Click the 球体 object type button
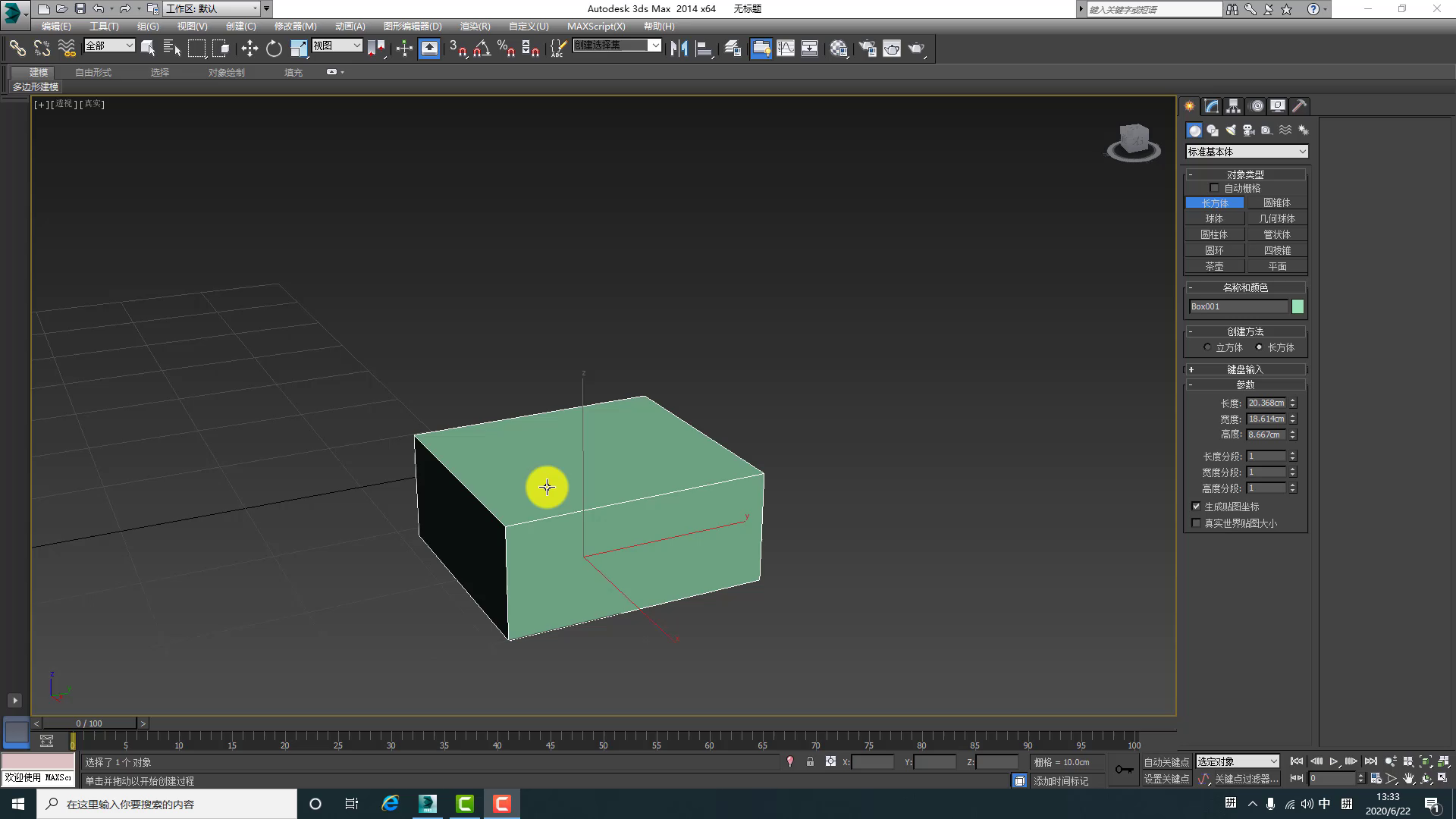Image resolution: width=1456 pixels, height=819 pixels. click(1214, 218)
